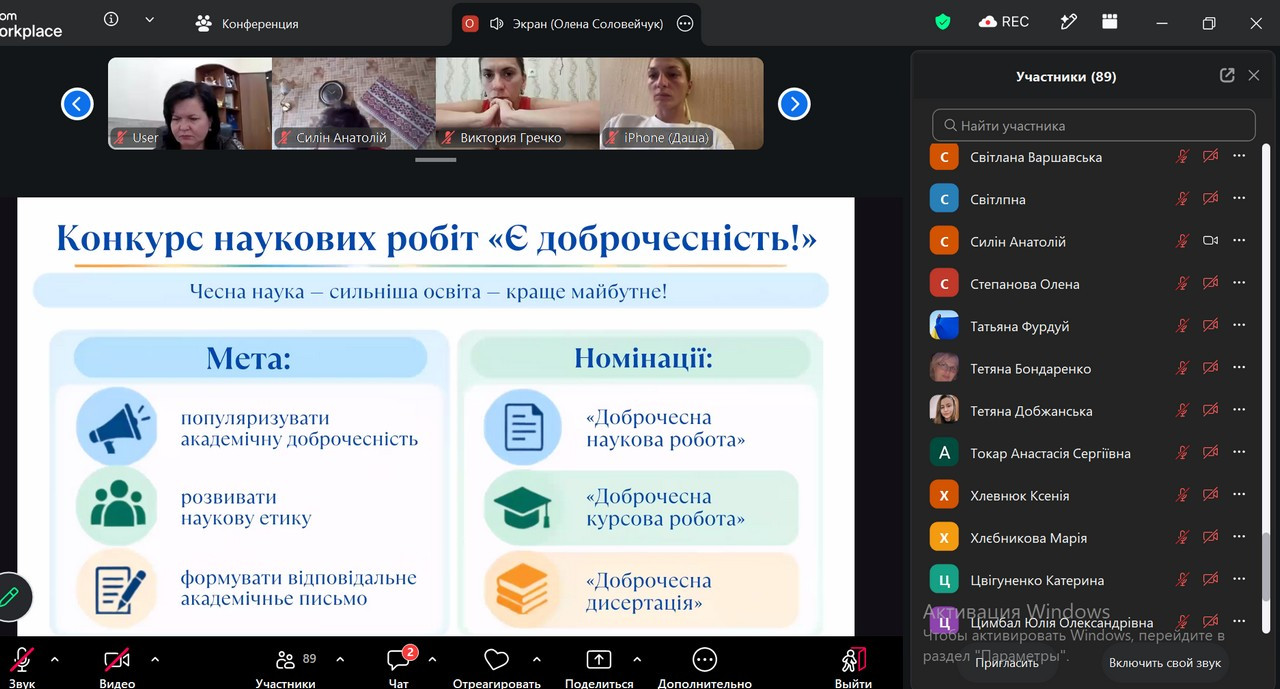Image resolution: width=1280 pixels, height=689 pixels.
Task: Switch to the Конференция tab
Action: [247, 23]
